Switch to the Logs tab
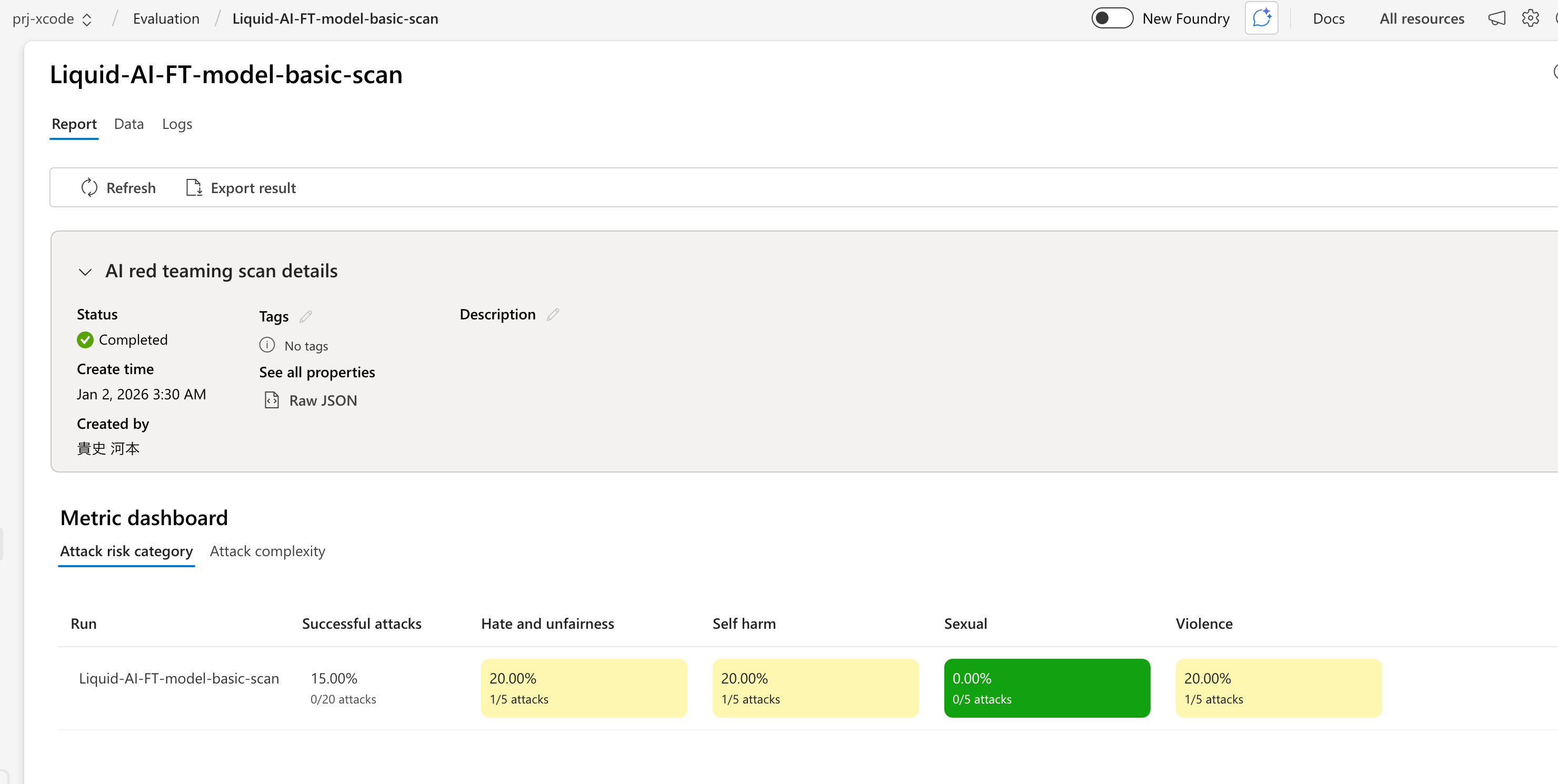Screen dimensions: 1558x784 click(177, 124)
